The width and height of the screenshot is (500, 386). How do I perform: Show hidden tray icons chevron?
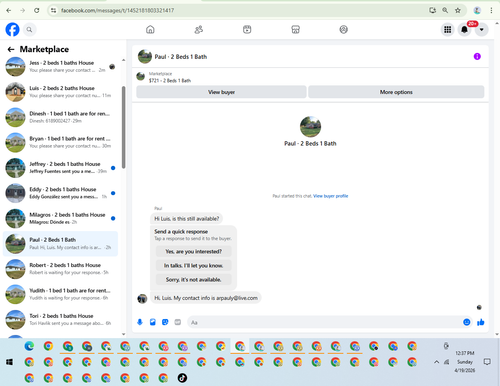coord(436,362)
